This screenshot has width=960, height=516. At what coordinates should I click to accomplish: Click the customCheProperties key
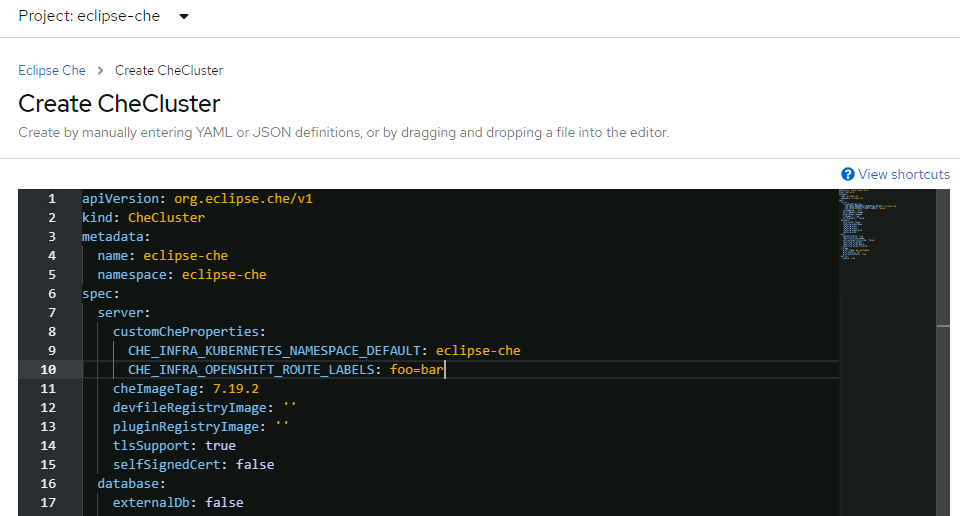point(186,331)
